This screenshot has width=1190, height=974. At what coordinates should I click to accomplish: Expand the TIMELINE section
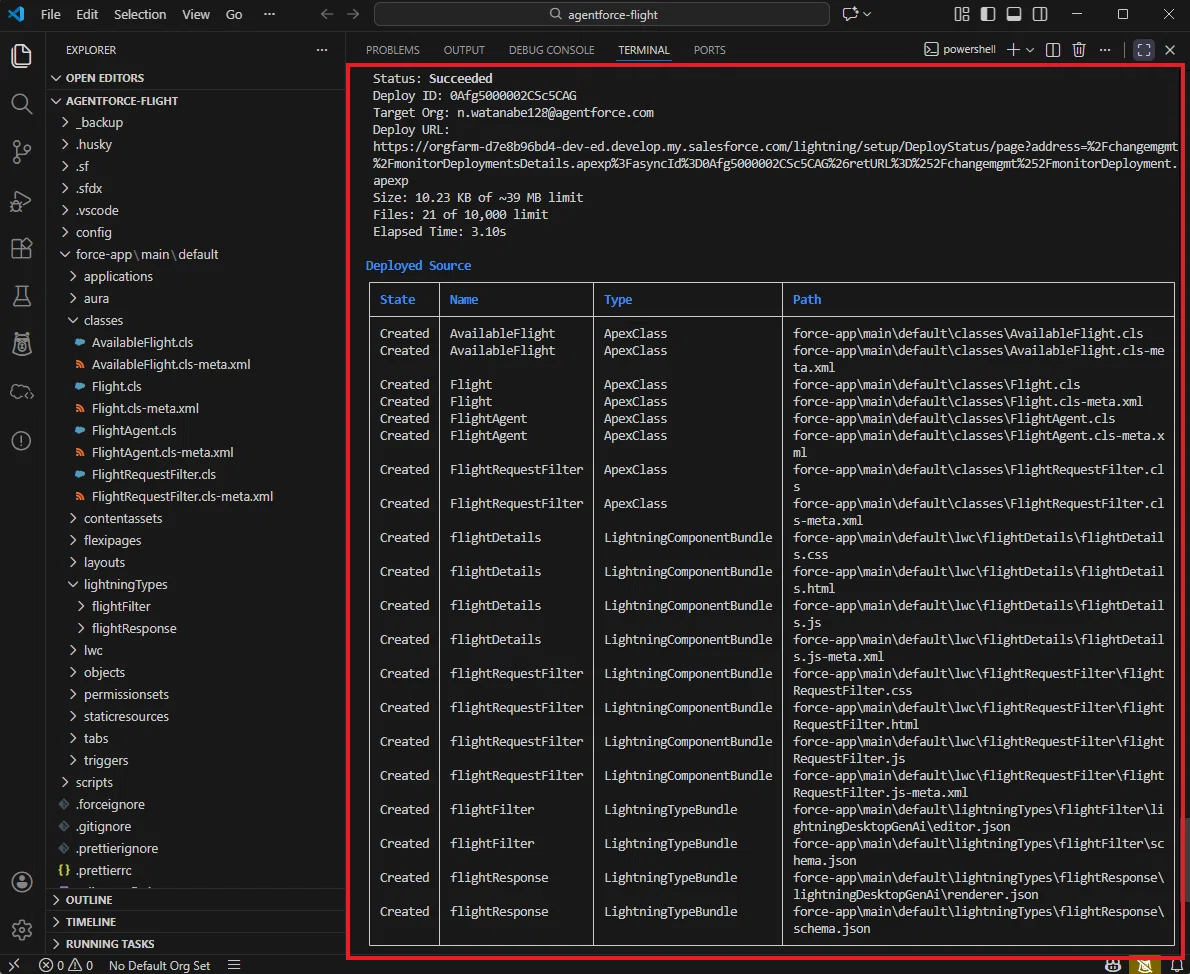tap(196, 922)
